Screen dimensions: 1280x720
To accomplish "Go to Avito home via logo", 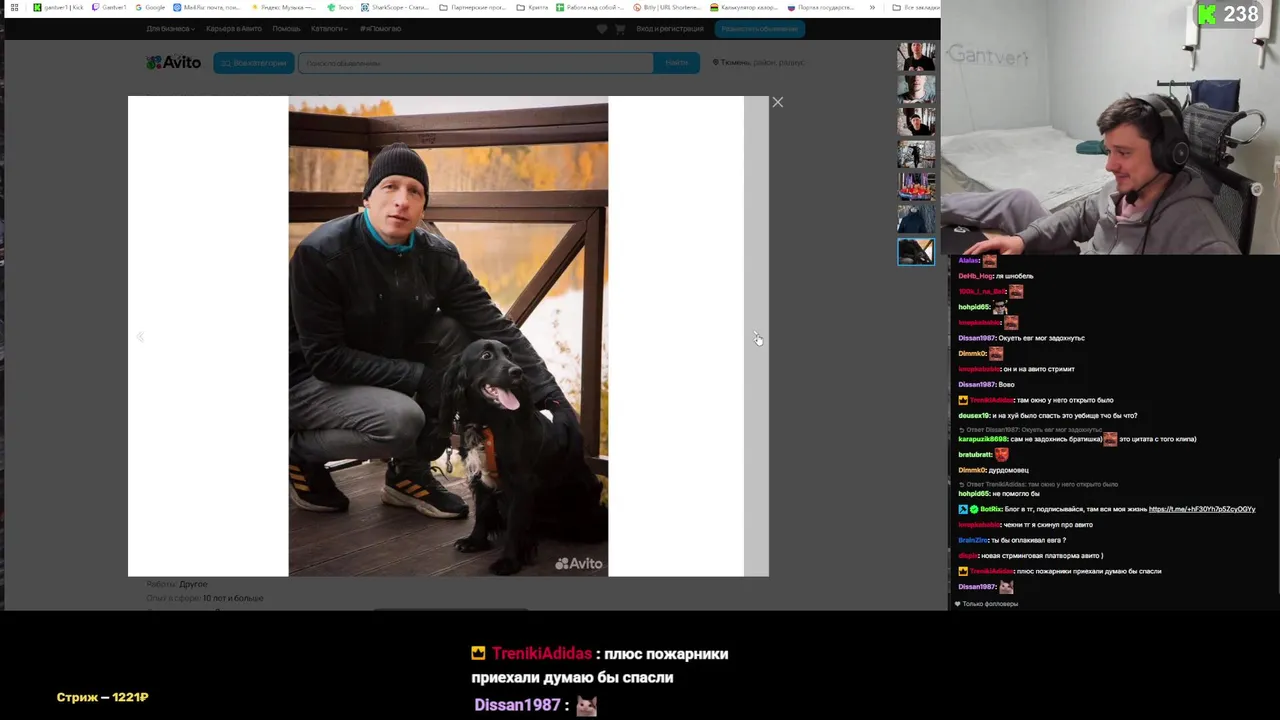I will point(174,62).
